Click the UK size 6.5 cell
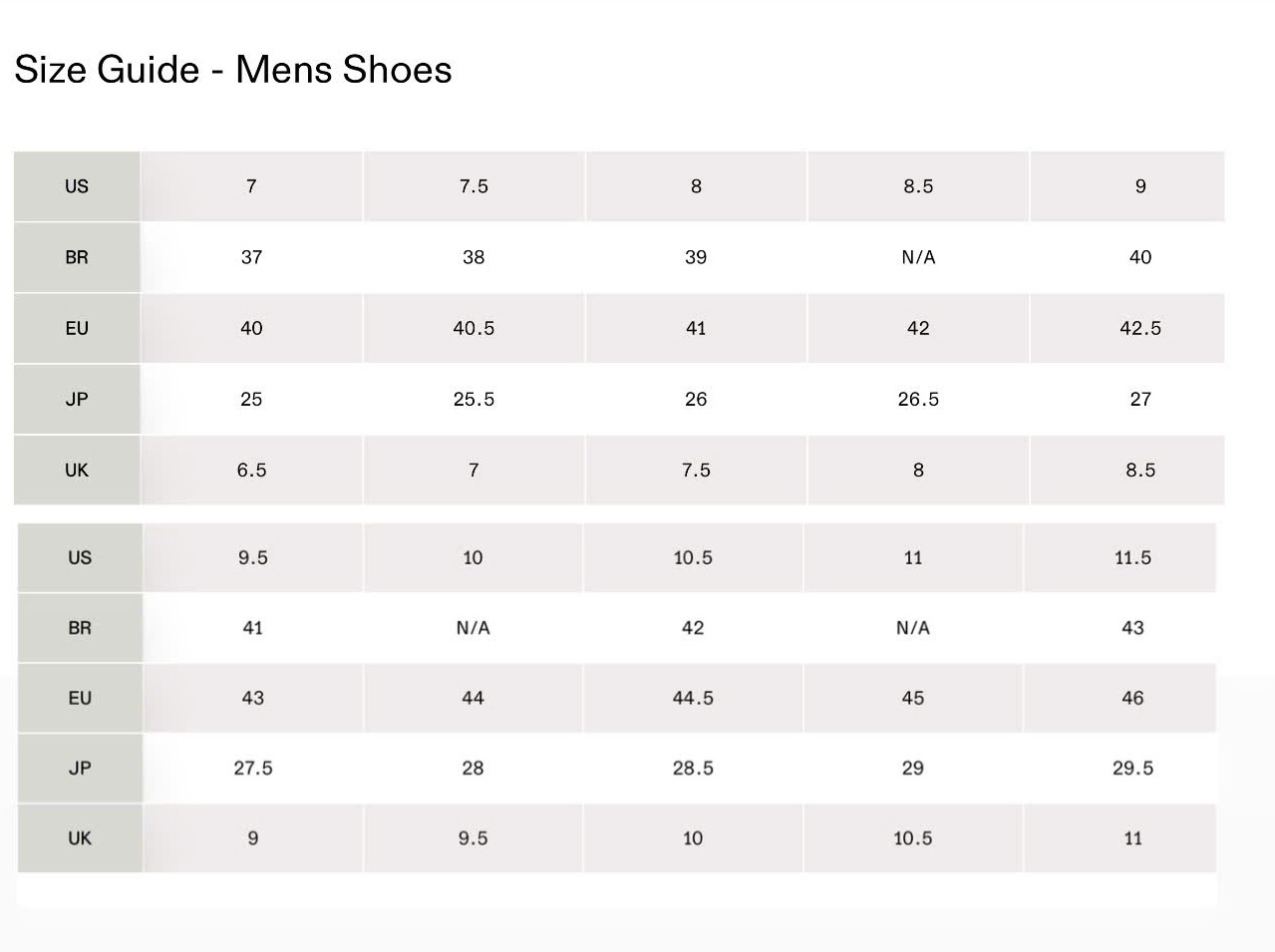This screenshot has width=1275, height=952. click(251, 470)
